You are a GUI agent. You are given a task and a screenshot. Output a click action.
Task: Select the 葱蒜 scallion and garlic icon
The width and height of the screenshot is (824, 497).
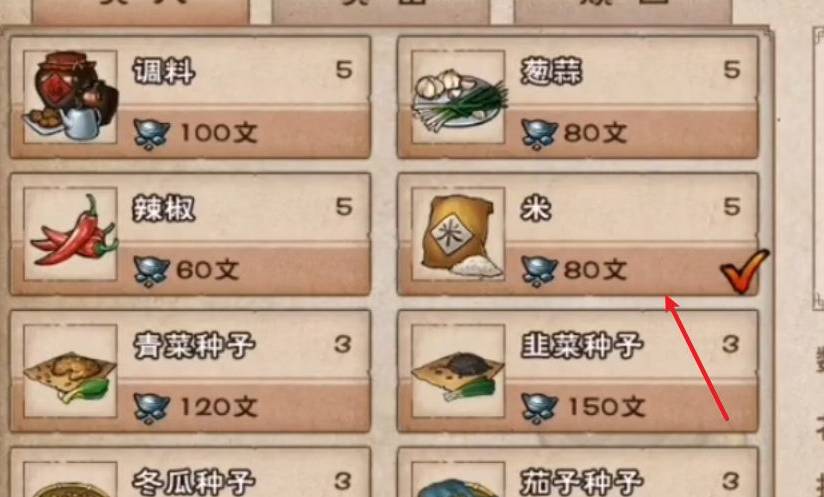[x=458, y=97]
